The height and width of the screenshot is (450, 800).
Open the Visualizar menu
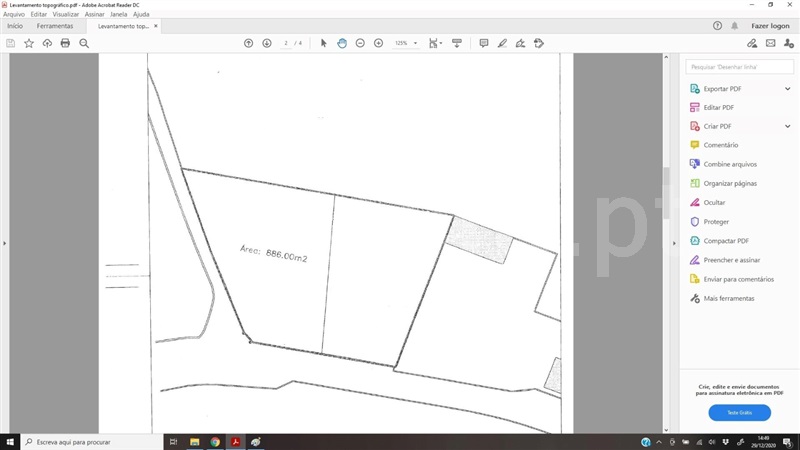pyautogui.click(x=66, y=14)
